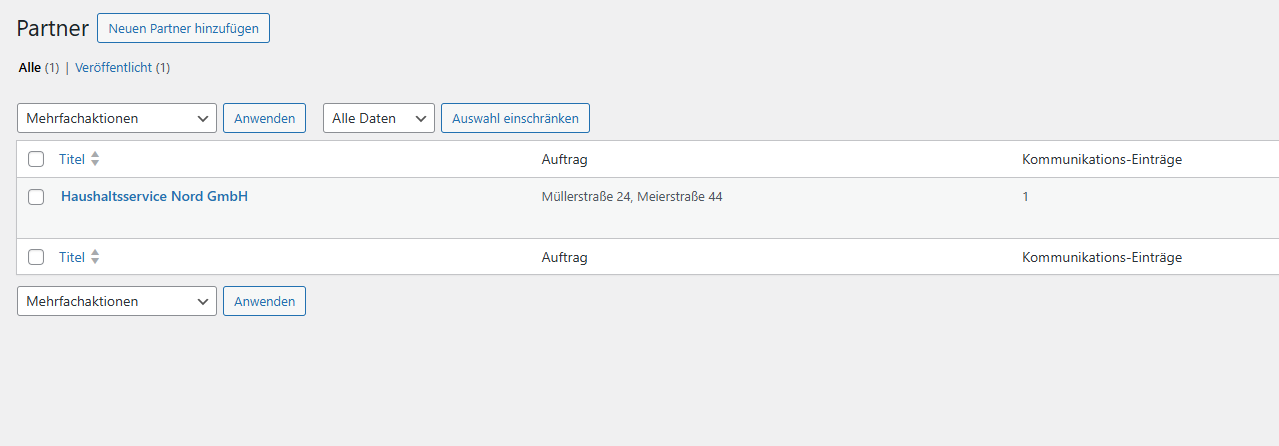Tick the select-all checkbox in the table footer
The width and height of the screenshot is (1279, 446).
[36, 257]
